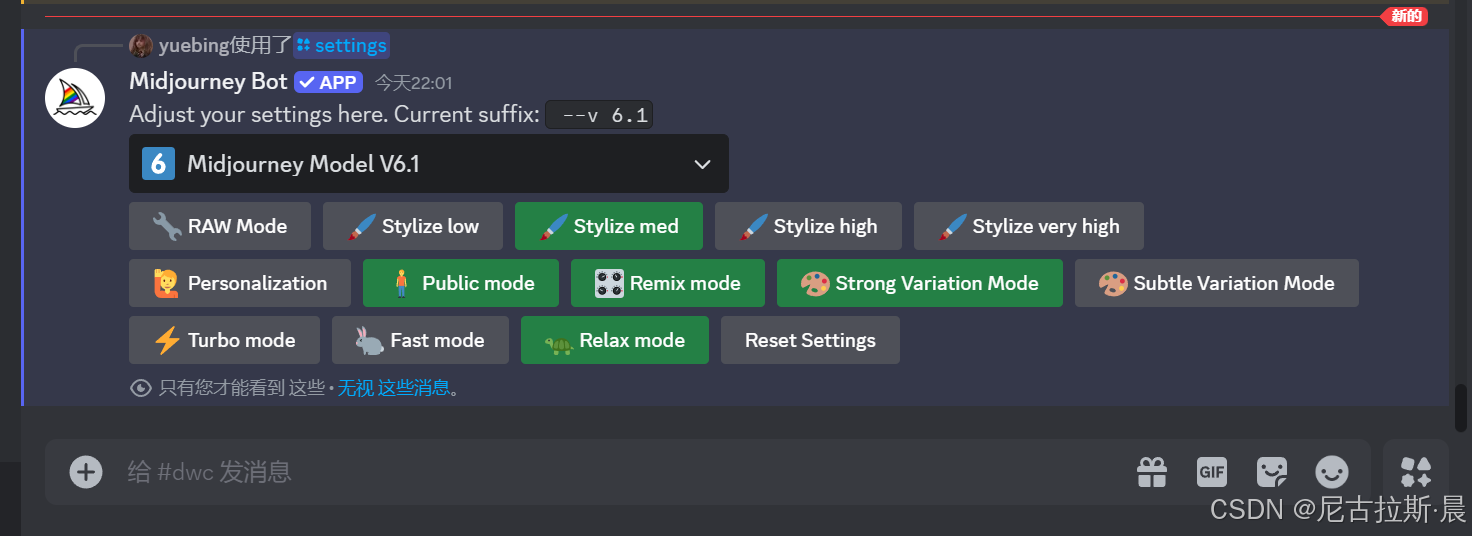Image resolution: width=1472 pixels, height=536 pixels.
Task: Select Stylize very high
Action: (1029, 226)
